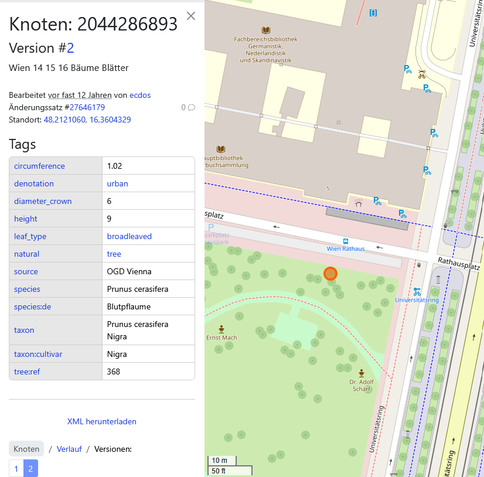Open the denotation tag key
484x477 pixels.
tap(34, 184)
